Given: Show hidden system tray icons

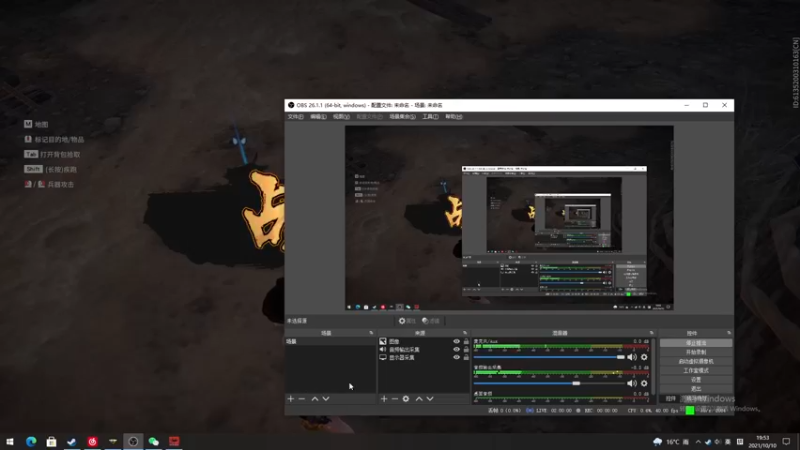Looking at the screenshot, I should (x=698, y=442).
